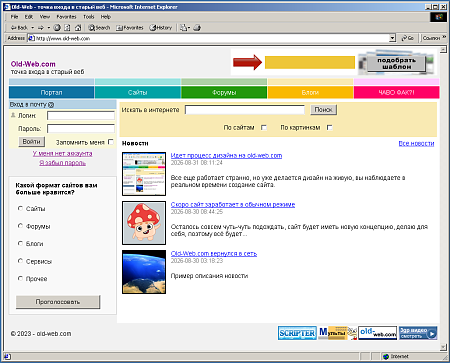Viewport: 450px width, 363px height.
Task: Go to the Home page icon
Action: pyautogui.click(x=78, y=28)
